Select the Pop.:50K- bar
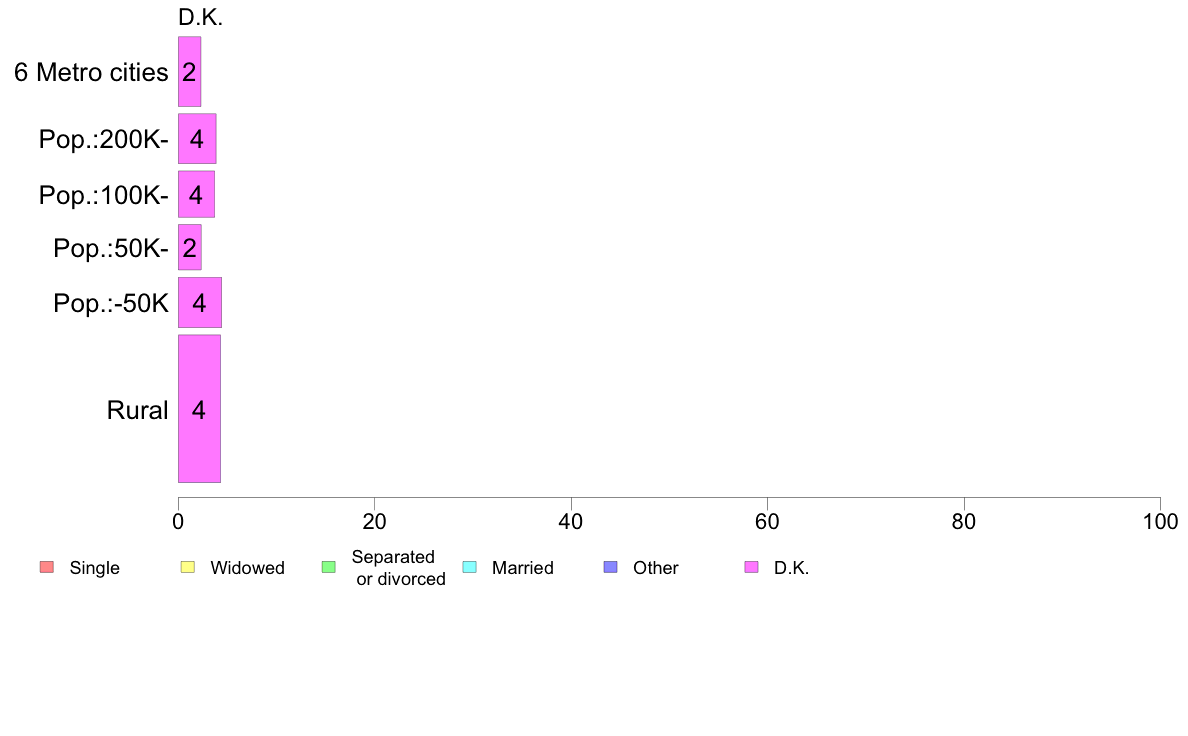 189,247
